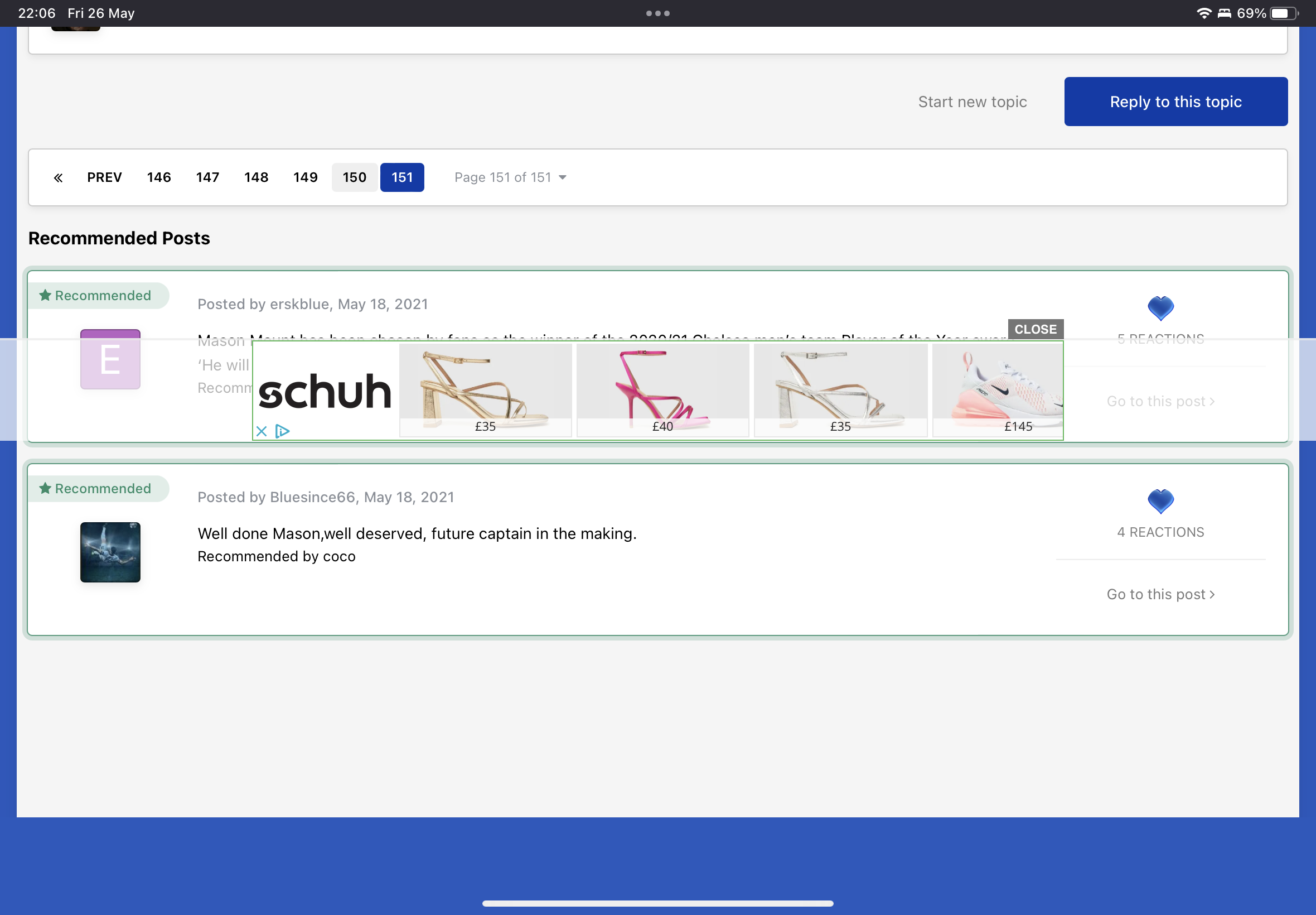Go to page 146
This screenshot has height=915, width=1316.
click(x=159, y=178)
